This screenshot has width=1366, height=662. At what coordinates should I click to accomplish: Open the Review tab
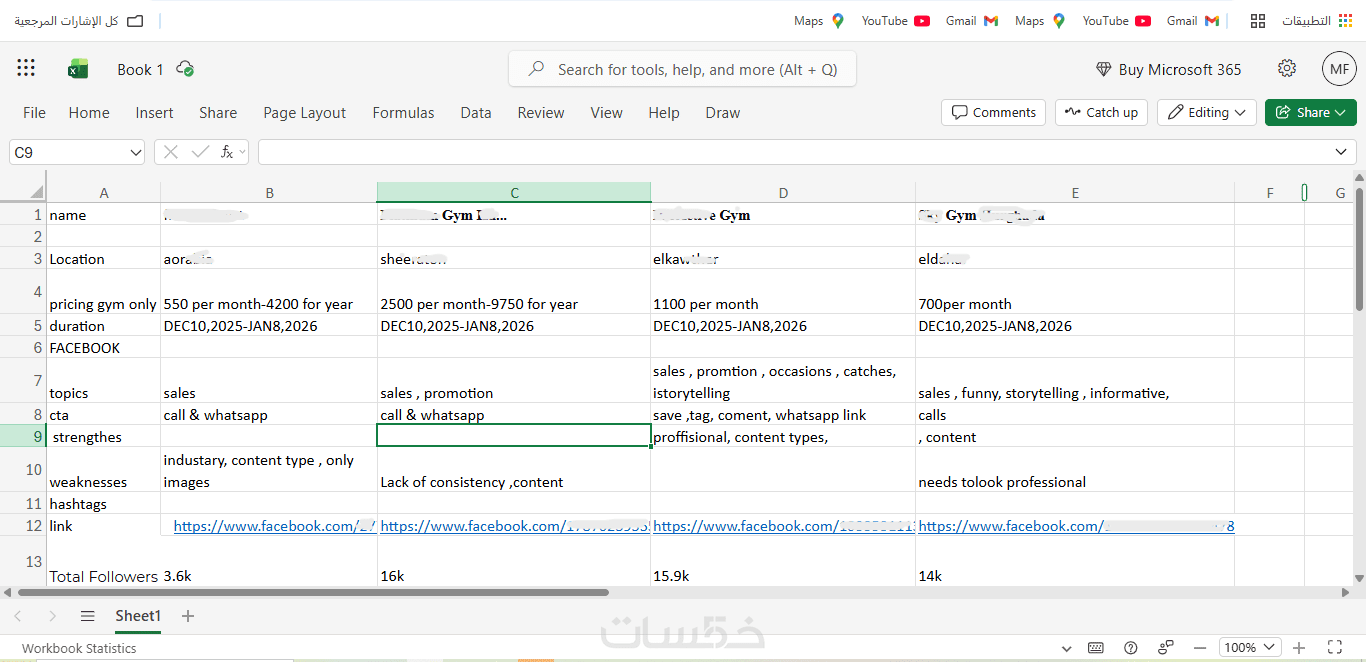tap(541, 113)
